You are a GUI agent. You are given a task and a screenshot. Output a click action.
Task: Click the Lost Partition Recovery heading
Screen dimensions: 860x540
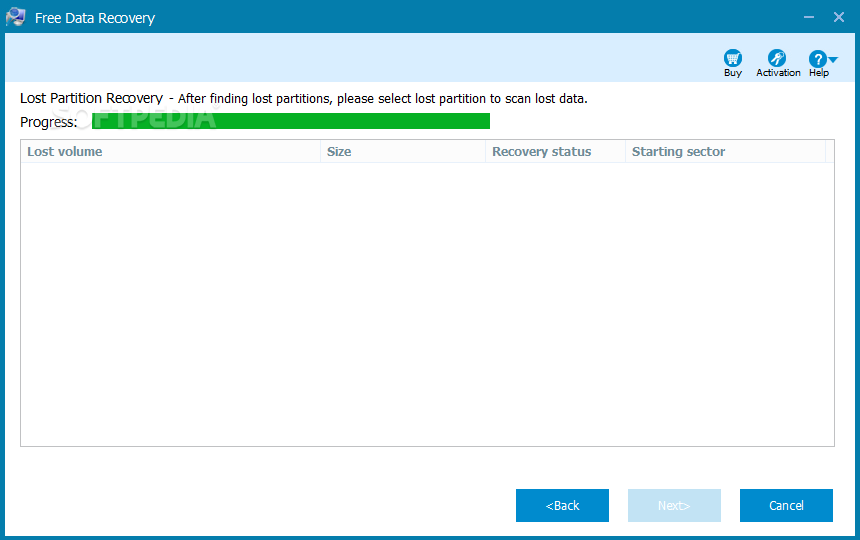tap(92, 98)
